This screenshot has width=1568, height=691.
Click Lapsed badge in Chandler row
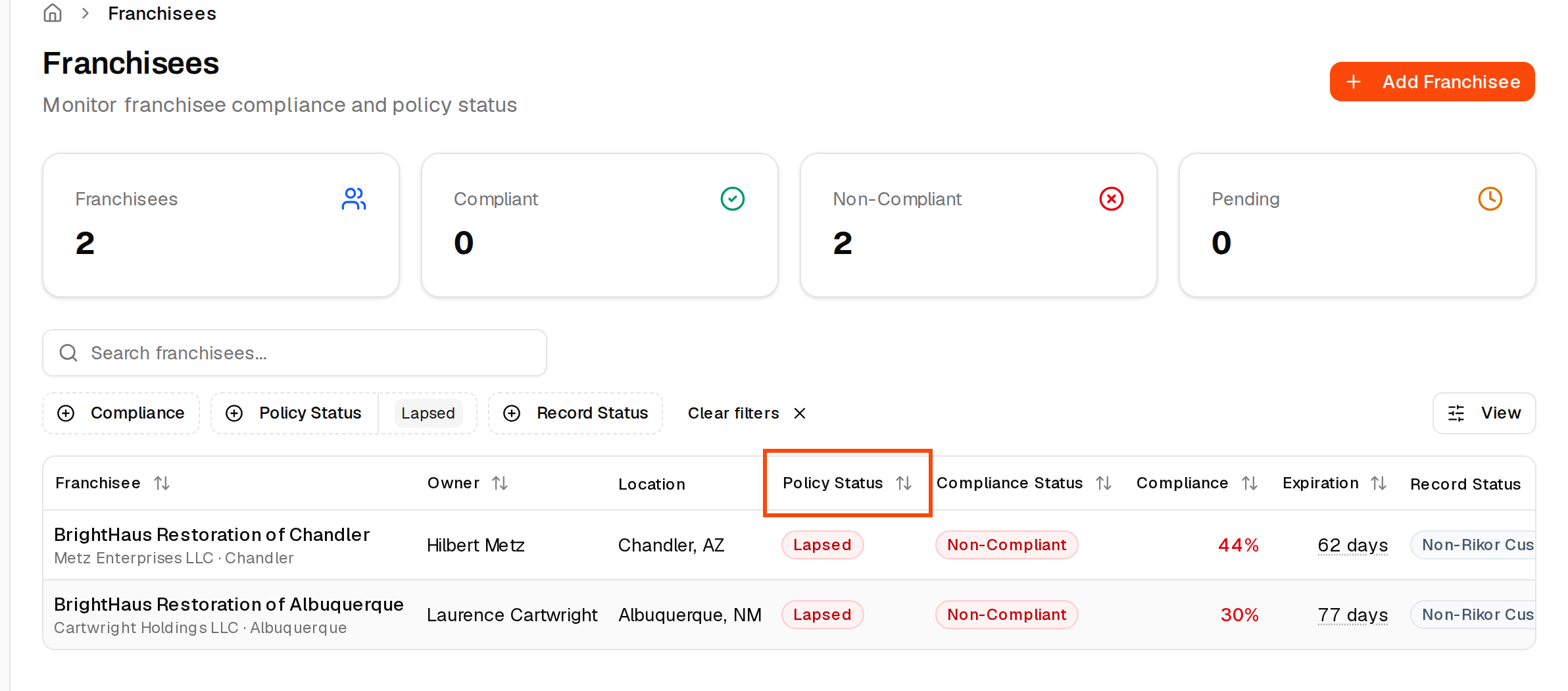[822, 545]
